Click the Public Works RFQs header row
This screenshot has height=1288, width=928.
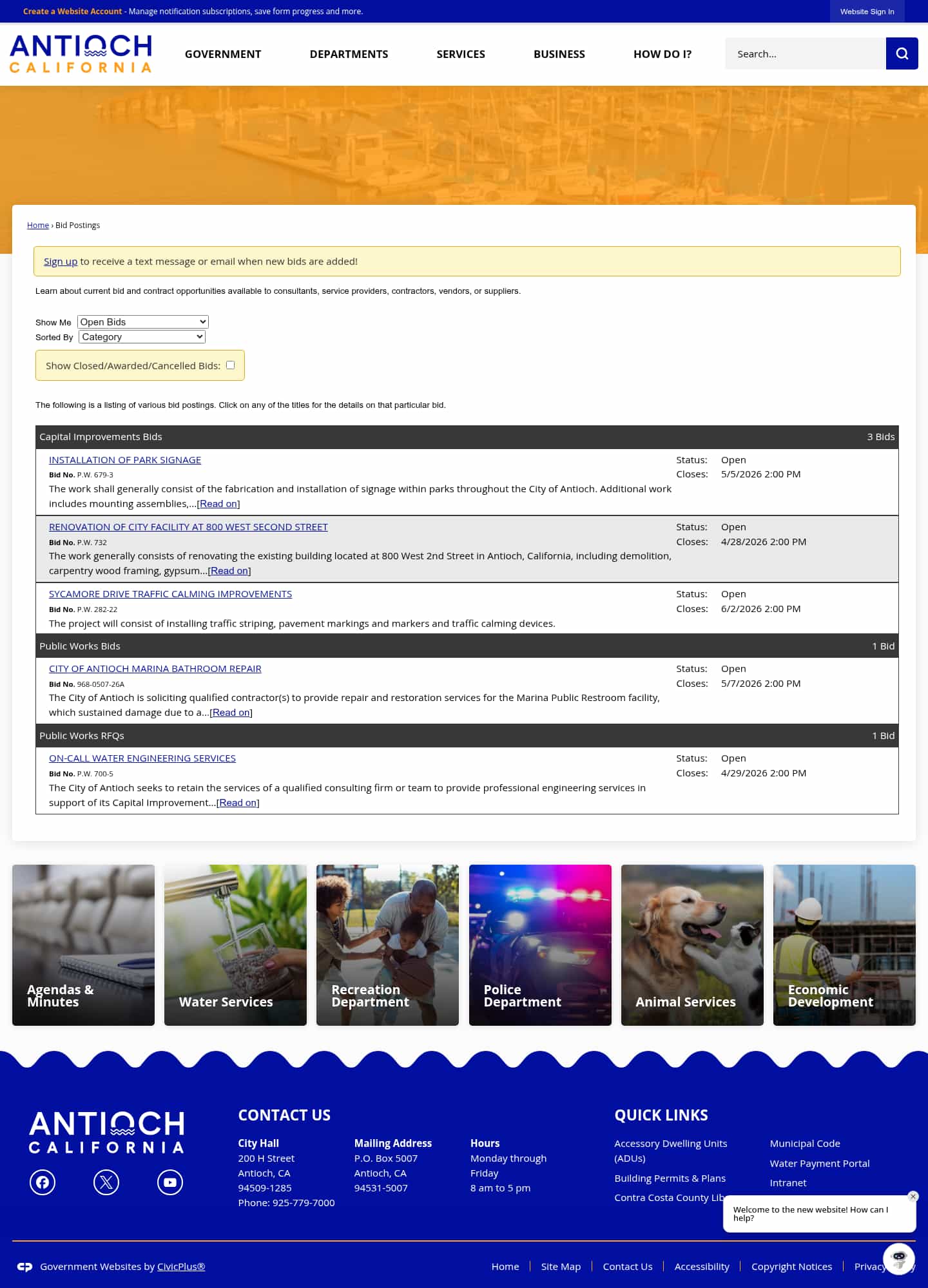click(467, 735)
